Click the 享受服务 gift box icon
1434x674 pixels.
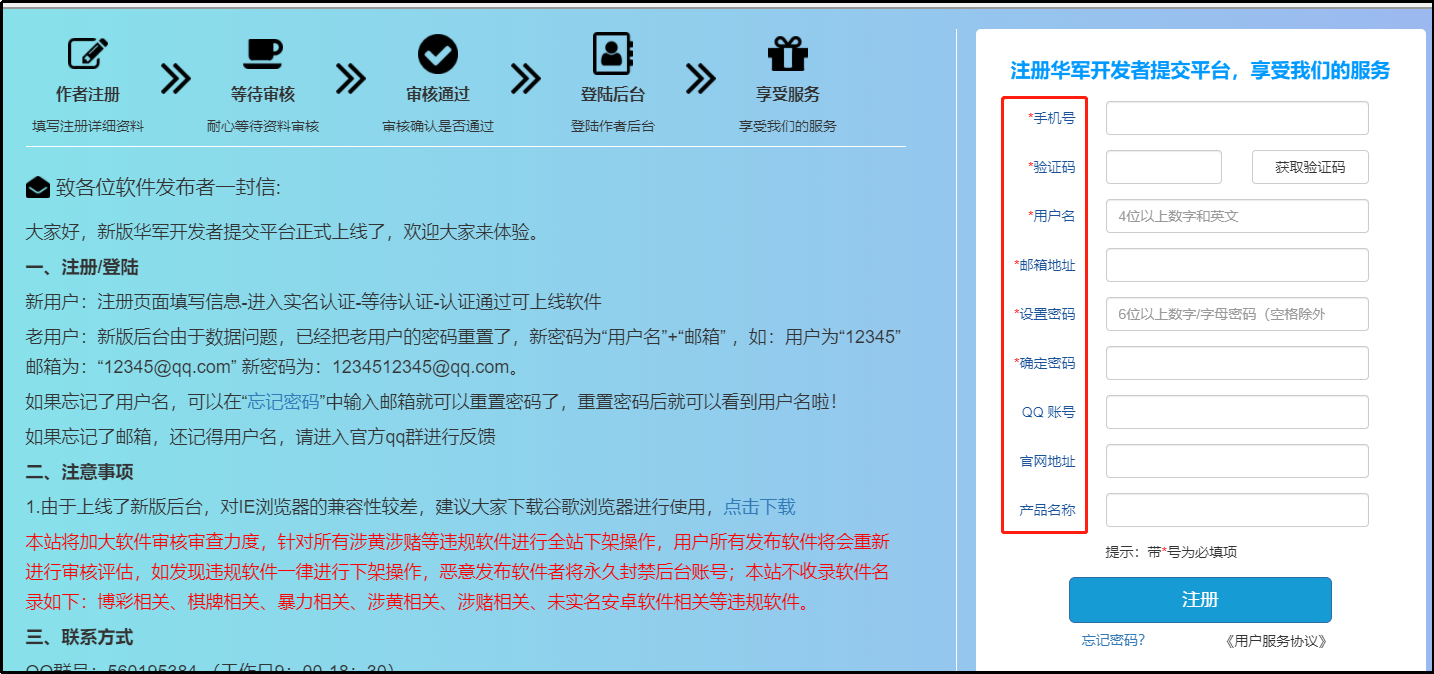pyautogui.click(x=788, y=54)
